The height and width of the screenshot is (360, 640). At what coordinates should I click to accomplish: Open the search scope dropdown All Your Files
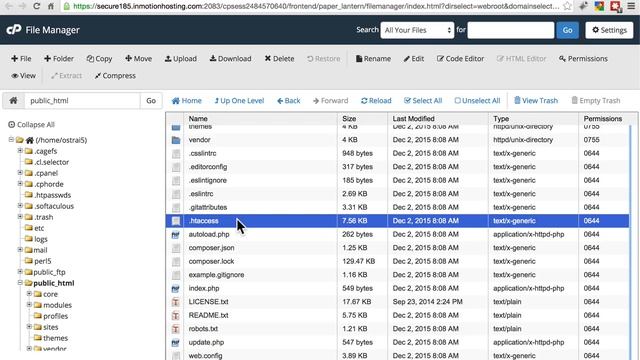(417, 30)
